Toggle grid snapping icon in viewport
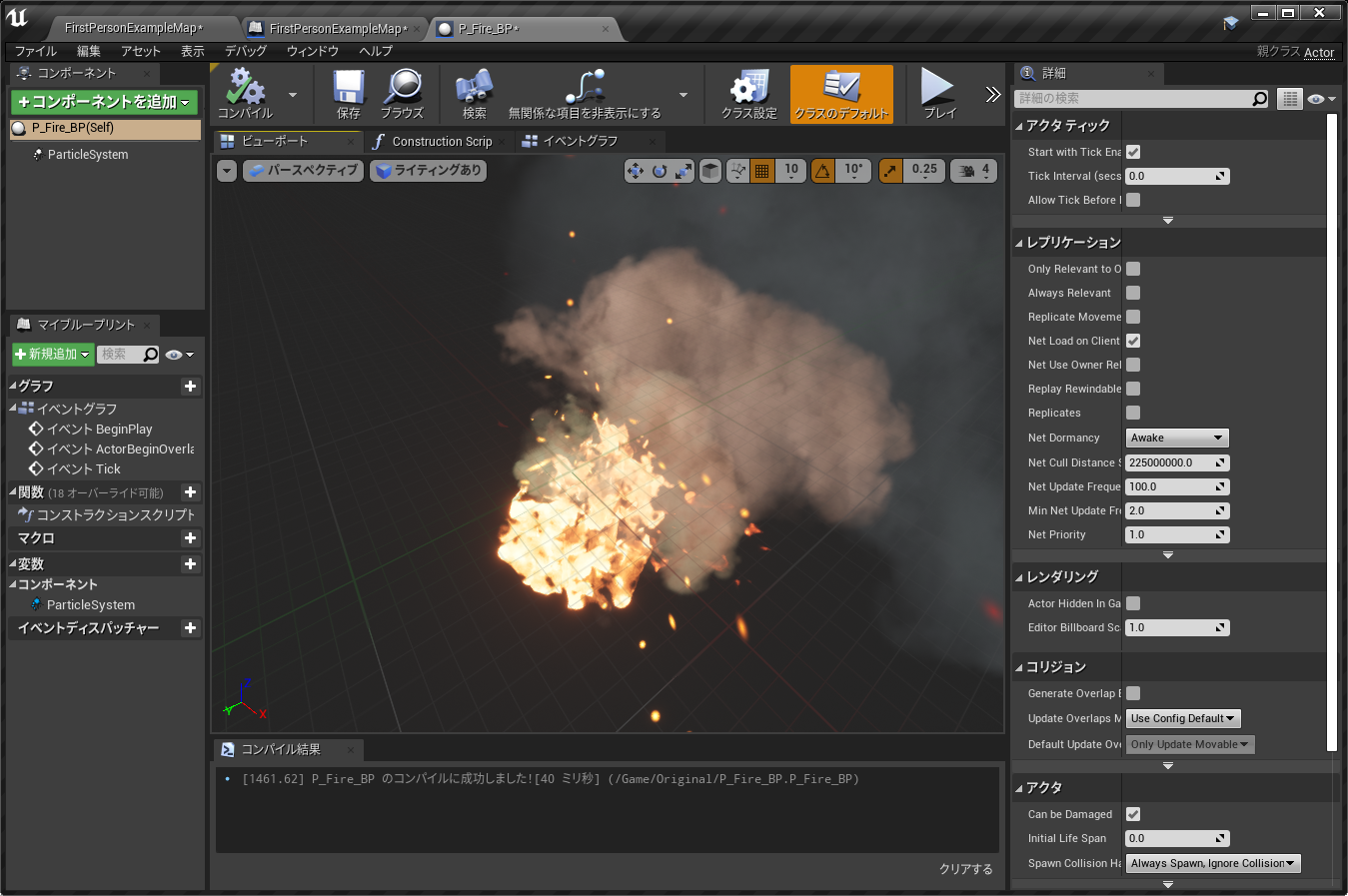The height and width of the screenshot is (896, 1348). pos(762,171)
